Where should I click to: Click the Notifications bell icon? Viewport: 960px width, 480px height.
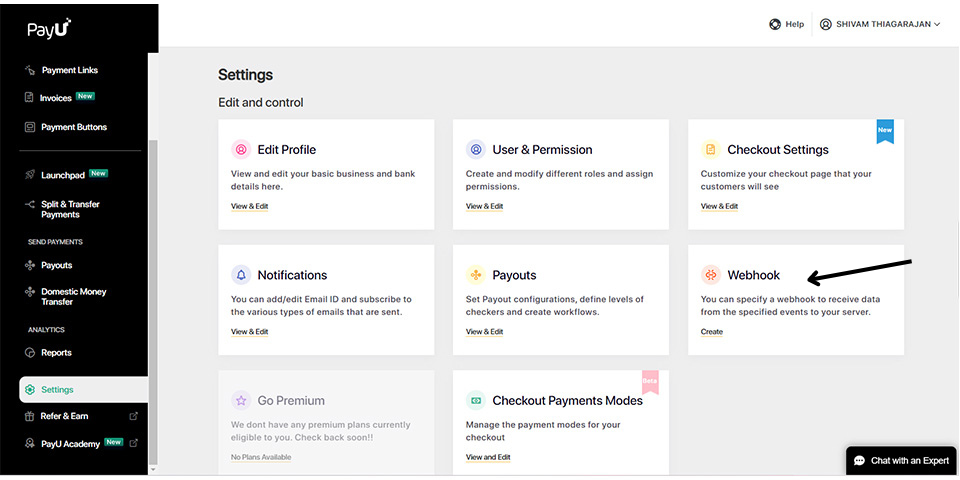[x=241, y=275]
